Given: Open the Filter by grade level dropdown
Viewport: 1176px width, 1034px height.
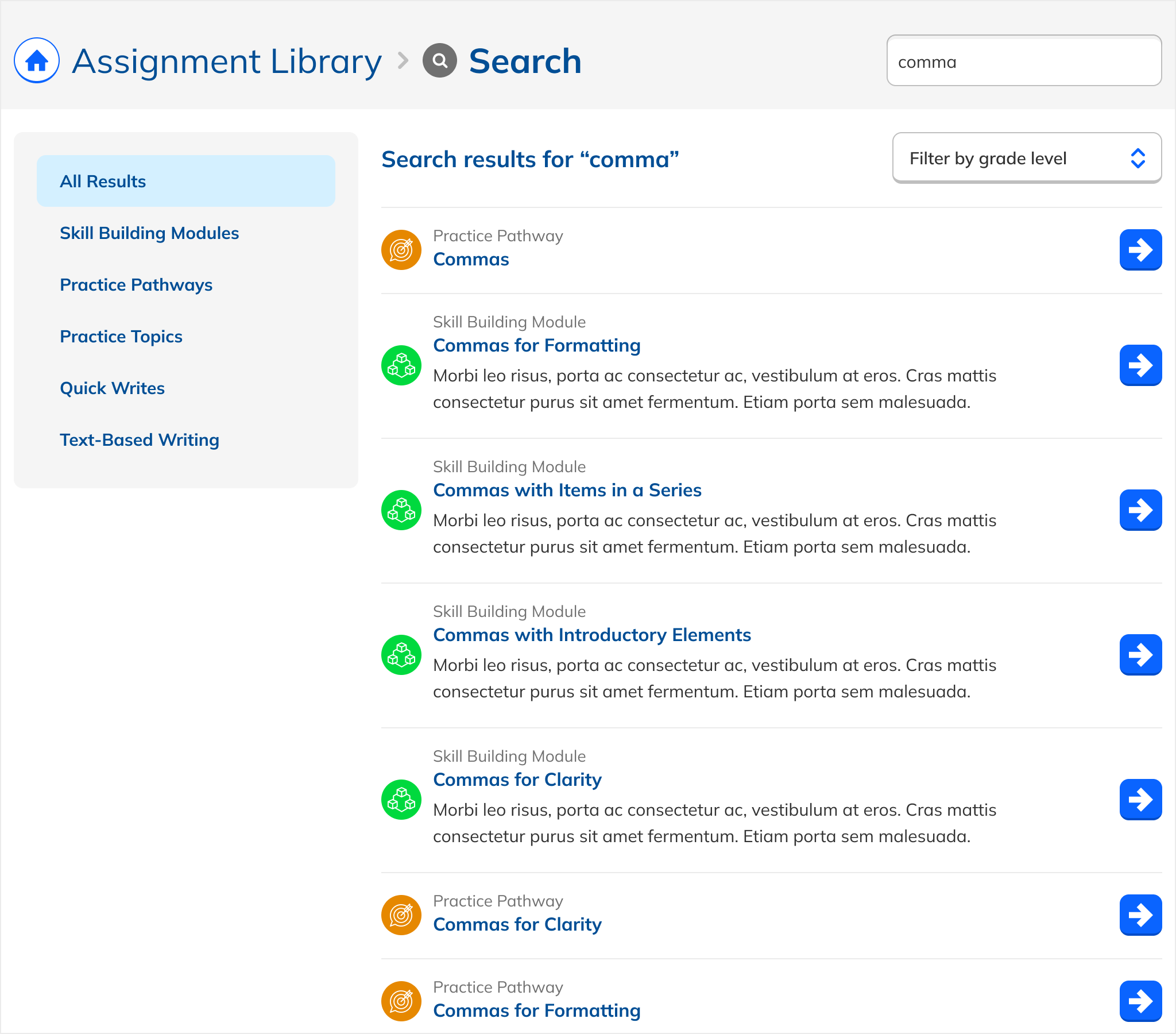Looking at the screenshot, I should tap(1012, 159).
